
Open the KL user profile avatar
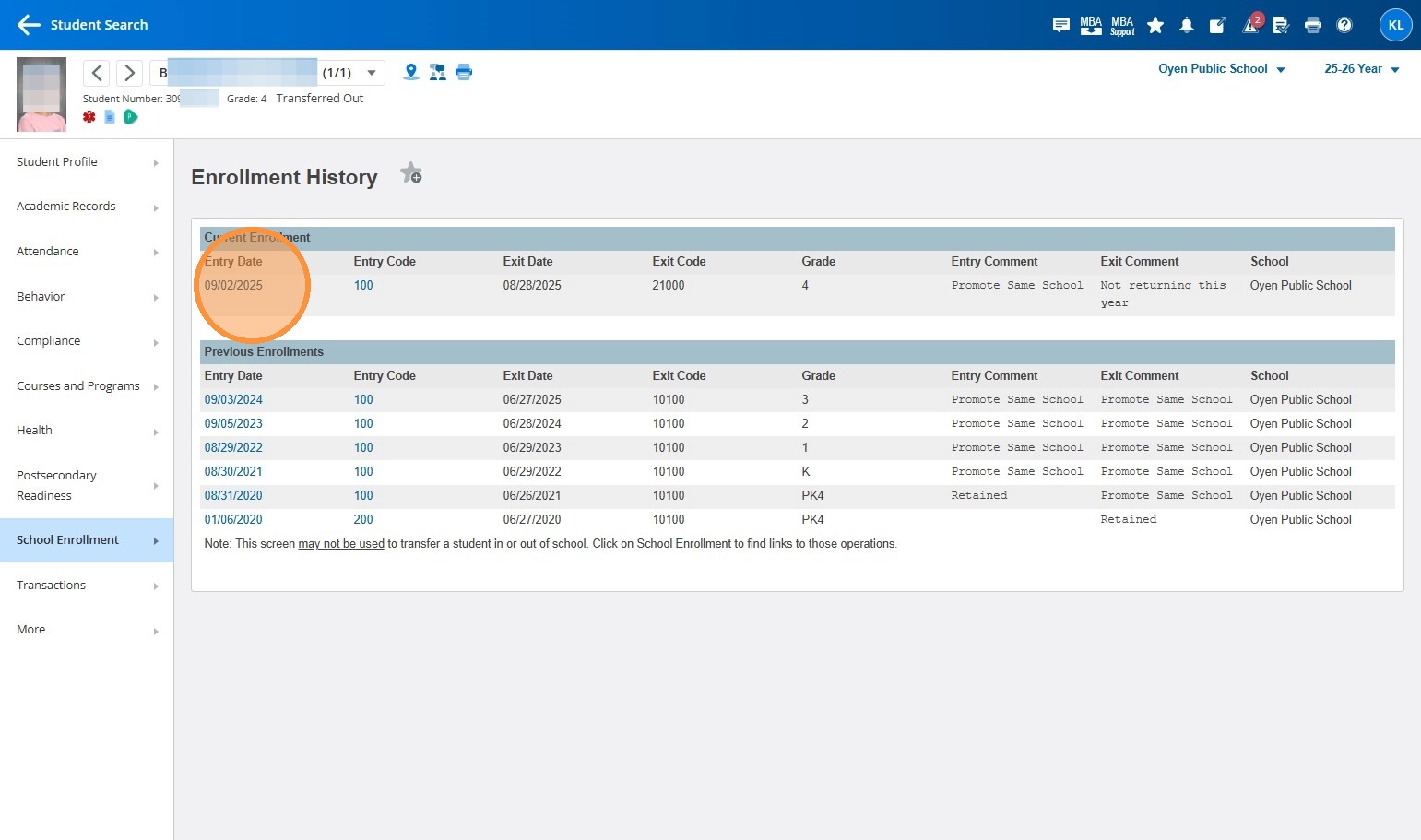coord(1395,25)
